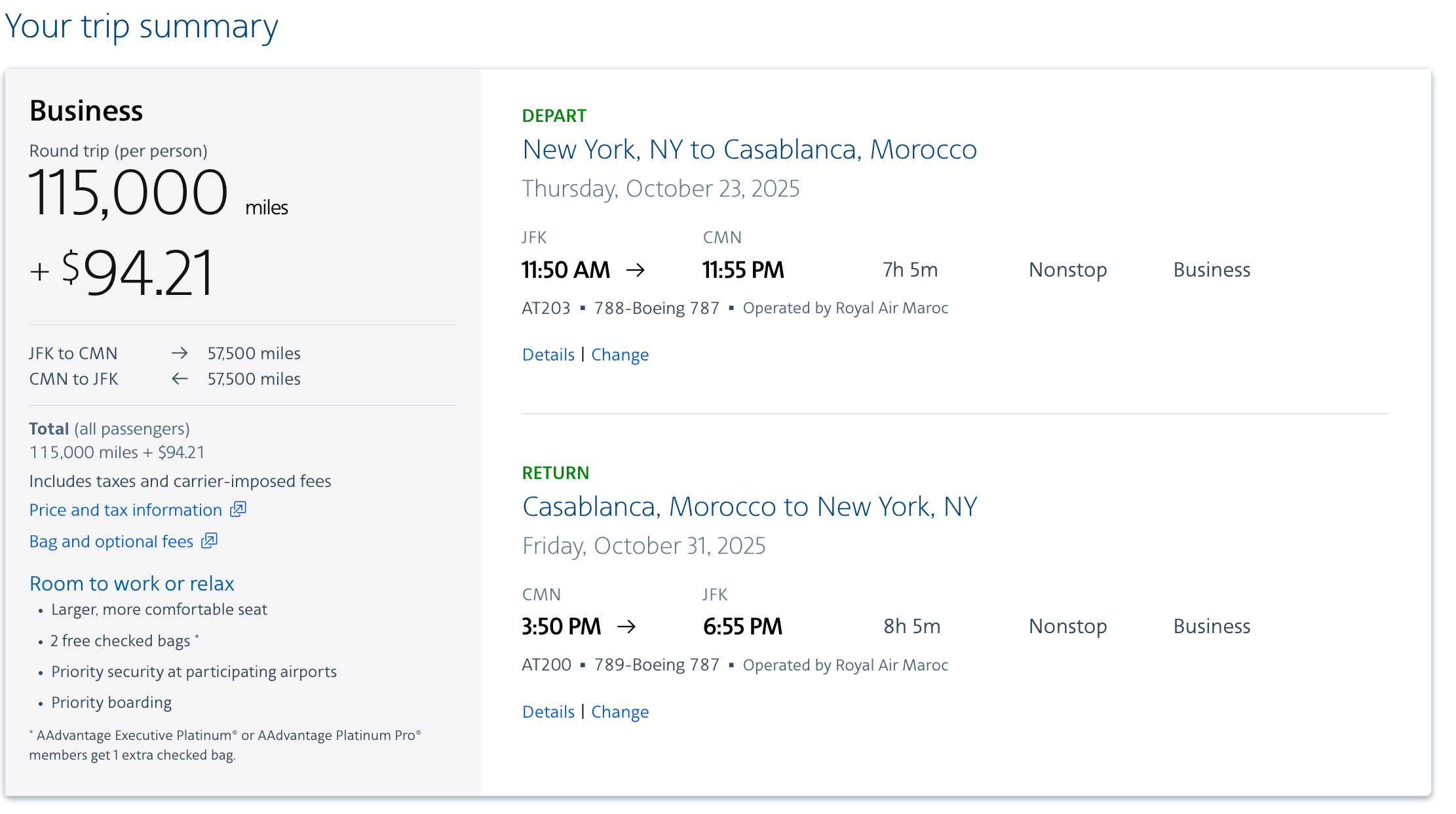Viewport: 1456px width, 814px height.
Task: Open the Bag and optional fees link
Action: click(x=111, y=541)
